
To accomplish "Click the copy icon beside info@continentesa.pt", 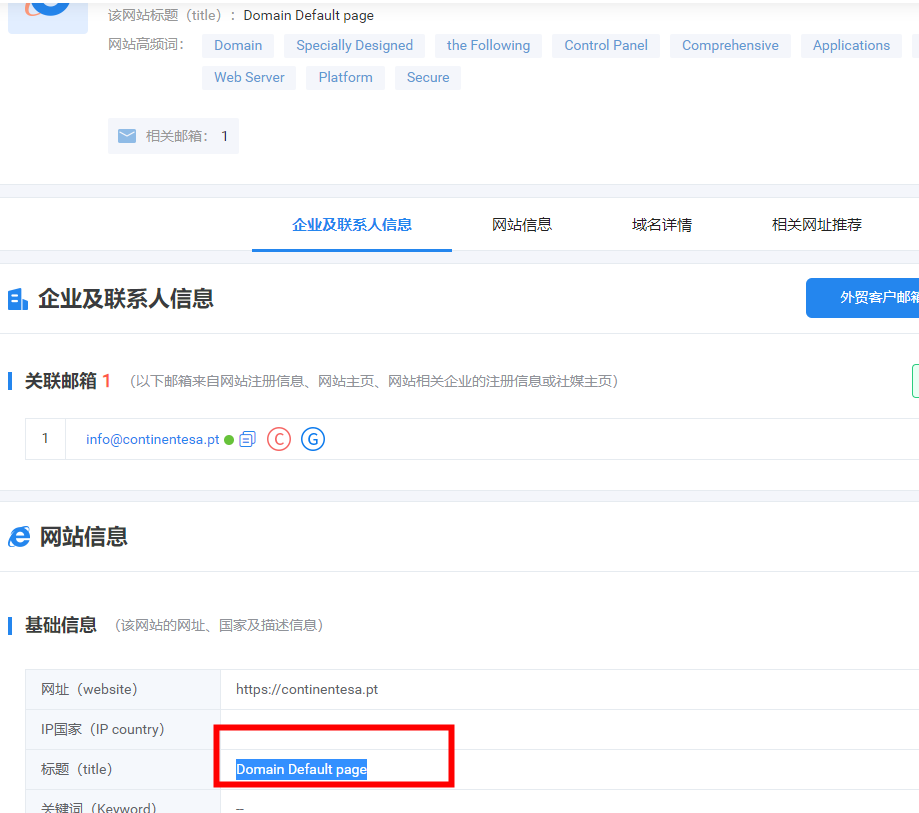I will [246, 439].
